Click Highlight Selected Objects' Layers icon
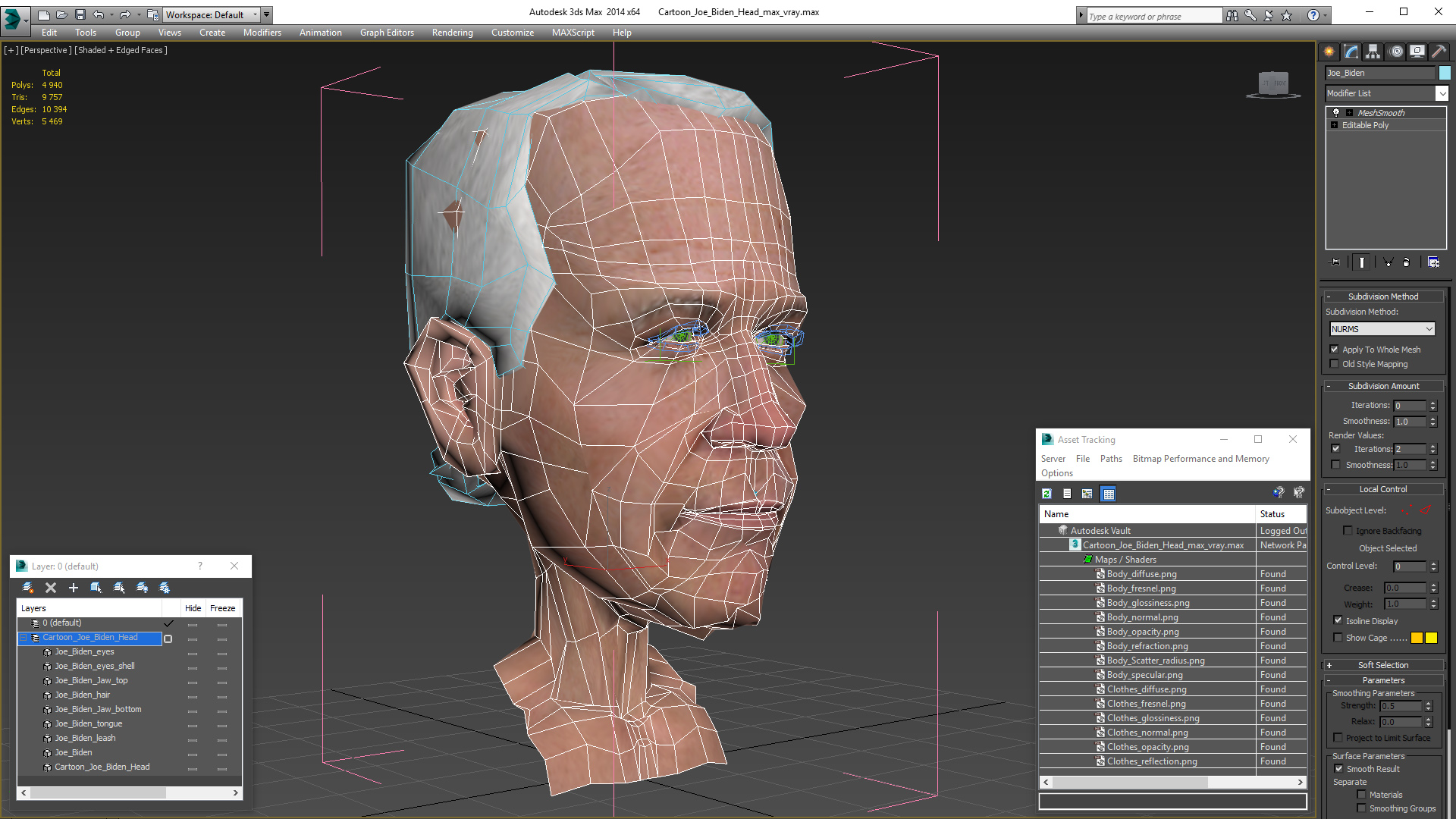Viewport: 1456px width, 819px height. (x=119, y=588)
